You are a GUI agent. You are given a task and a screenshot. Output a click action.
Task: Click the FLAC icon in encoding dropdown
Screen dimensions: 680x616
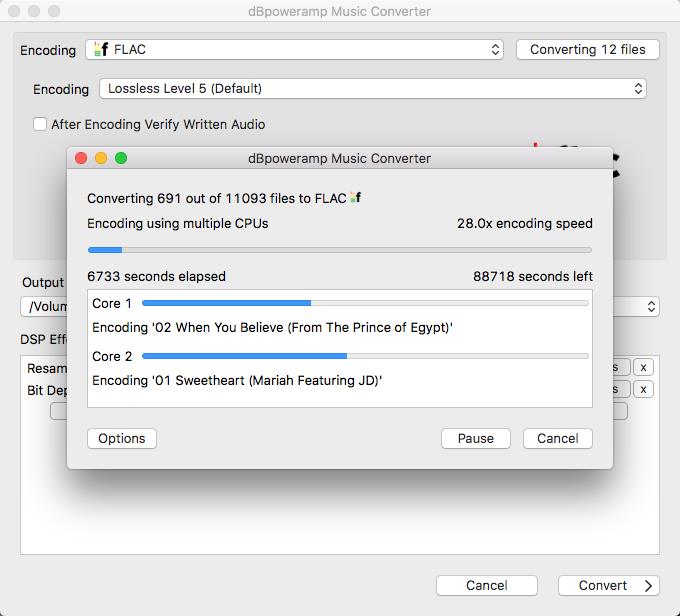[101, 49]
